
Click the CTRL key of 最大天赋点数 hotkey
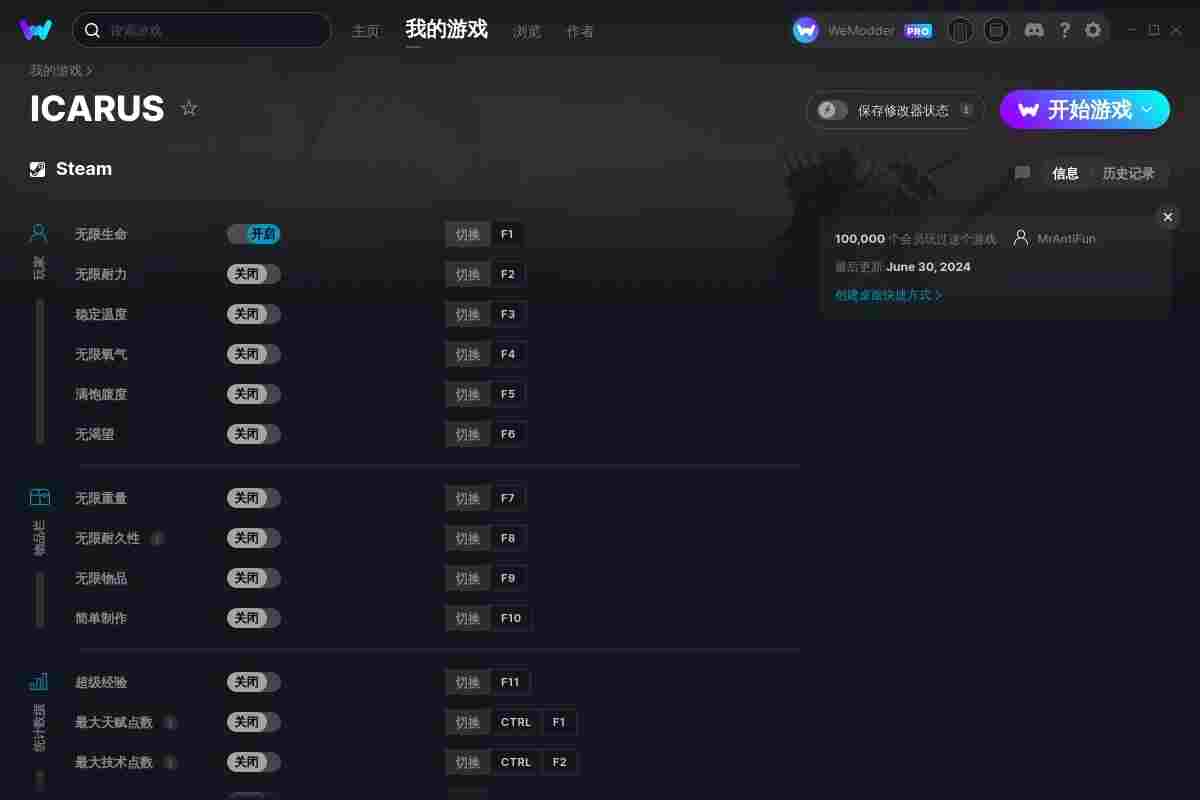[516, 722]
